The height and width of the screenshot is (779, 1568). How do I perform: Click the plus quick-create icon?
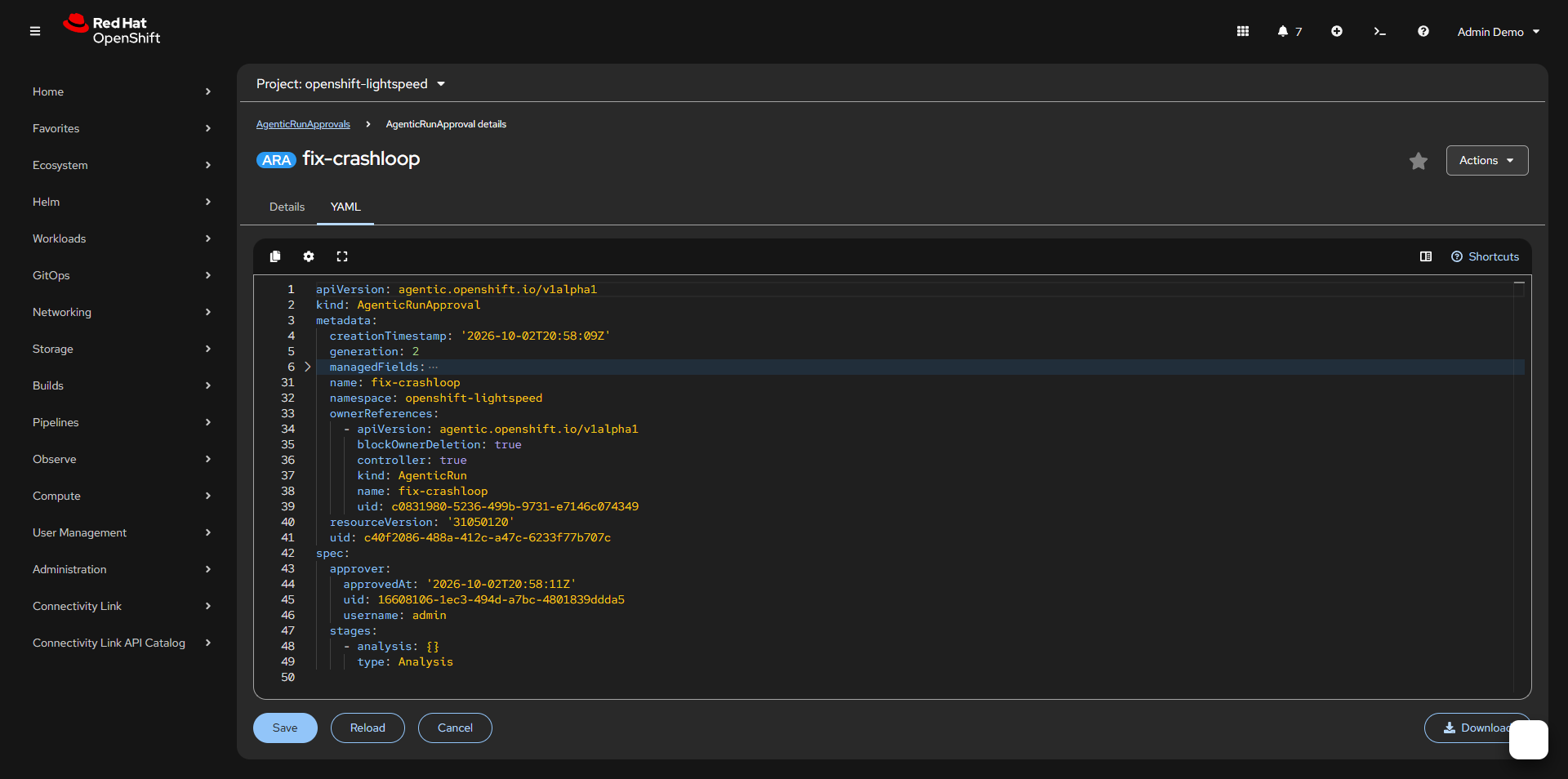coord(1337,31)
